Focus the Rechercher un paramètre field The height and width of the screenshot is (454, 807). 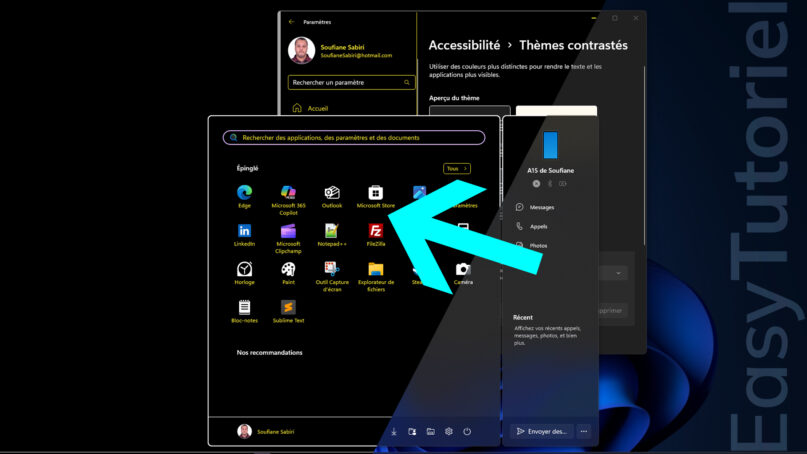[352, 82]
